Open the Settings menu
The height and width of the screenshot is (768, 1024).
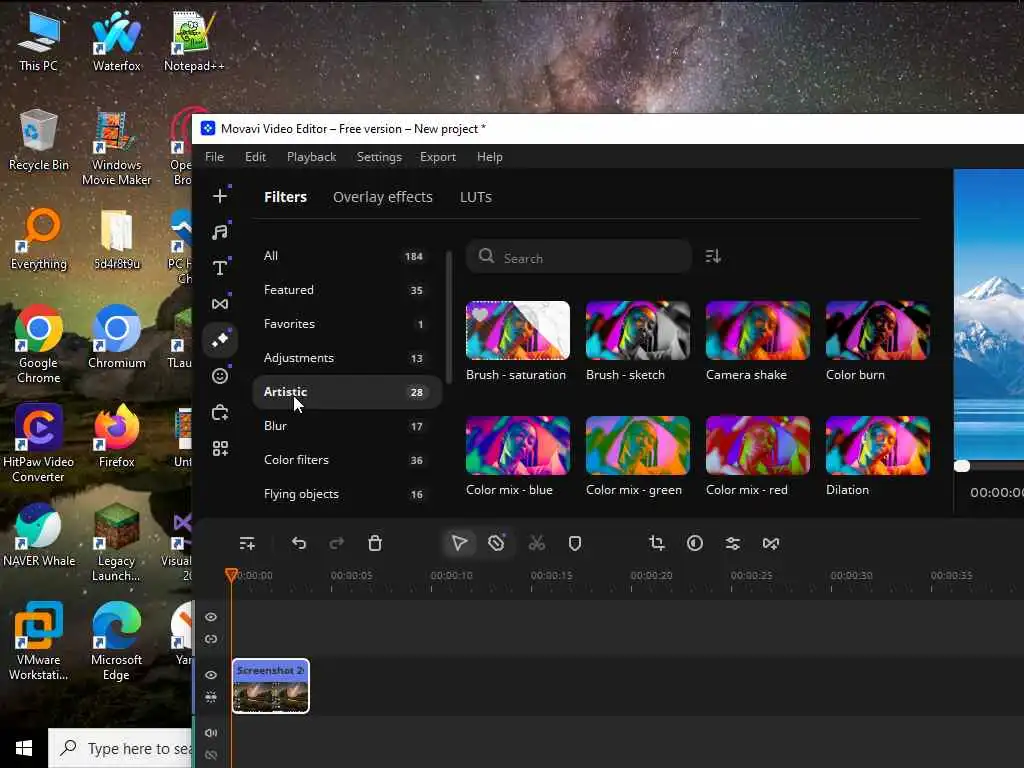click(x=379, y=157)
